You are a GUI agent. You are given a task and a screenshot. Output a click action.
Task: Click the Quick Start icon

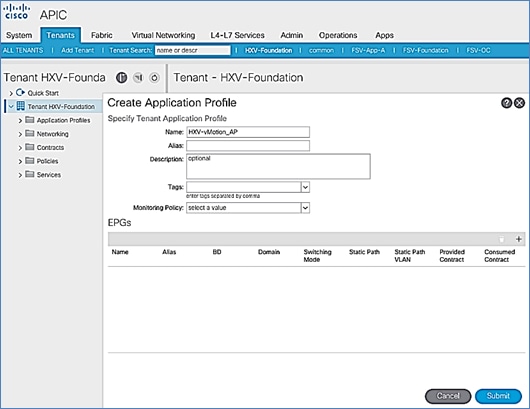[20, 92]
